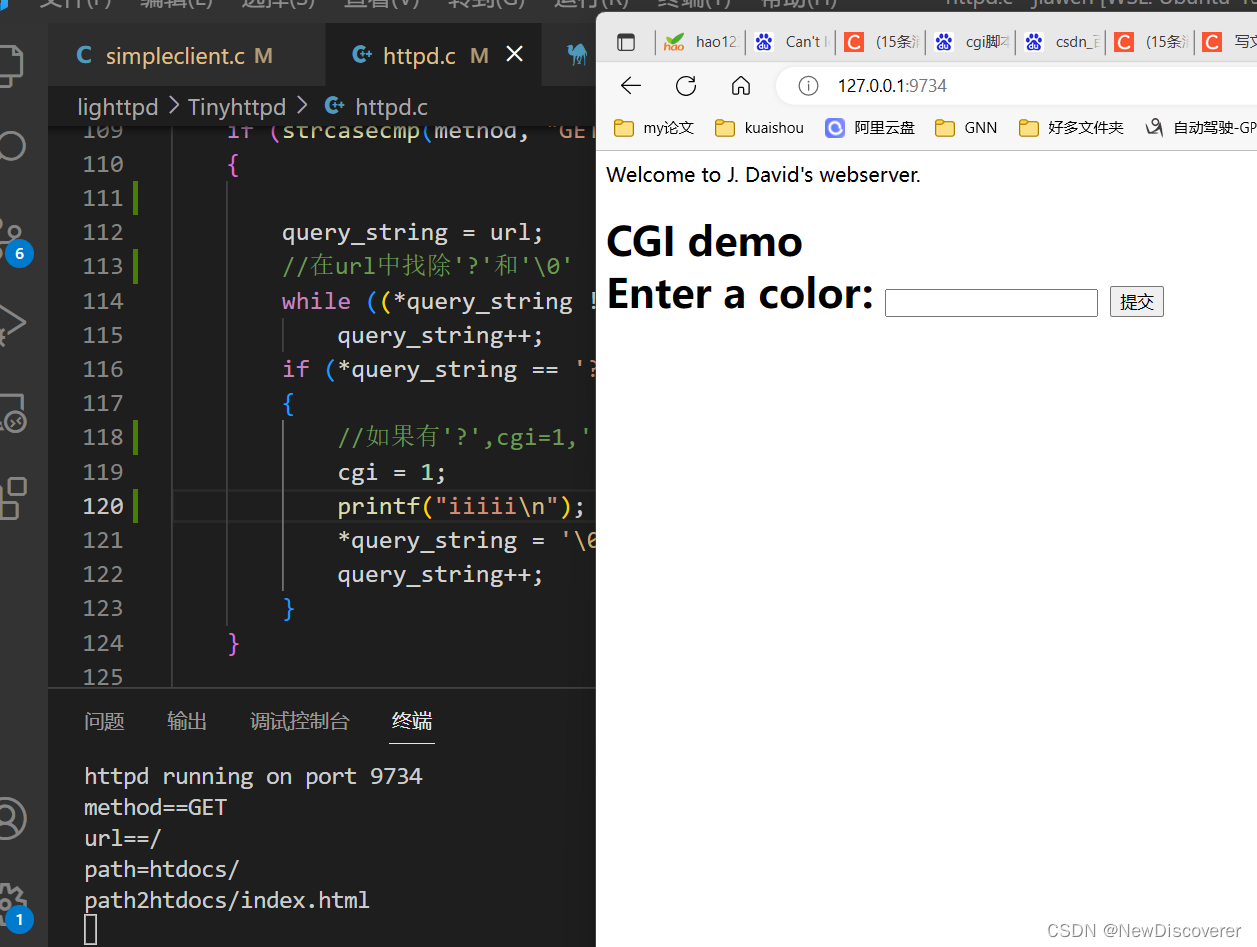Image resolution: width=1257 pixels, height=947 pixels.
Task: Open the Tinyhttpd breadcrumb dropdown
Action: coord(237,106)
